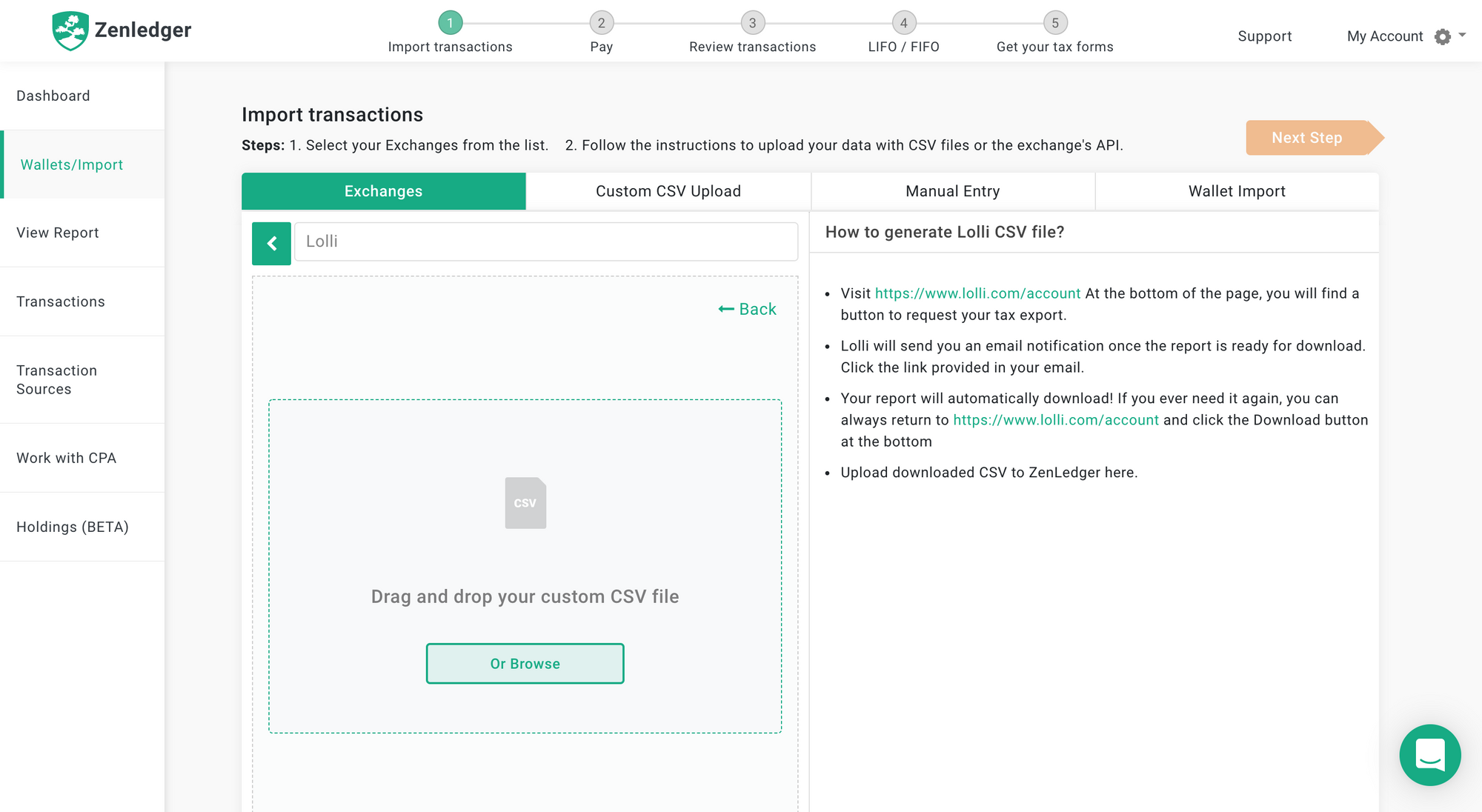
Task: Click the step 4 LIFO/FIFO circle
Action: [903, 23]
